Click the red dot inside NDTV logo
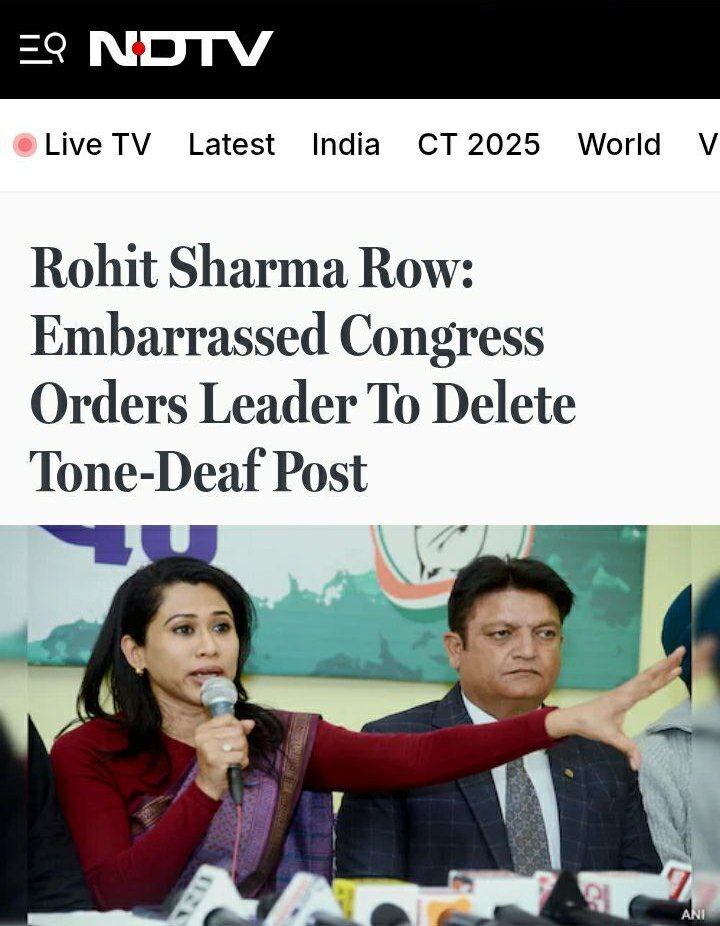Image resolution: width=720 pixels, height=926 pixels. (139, 48)
